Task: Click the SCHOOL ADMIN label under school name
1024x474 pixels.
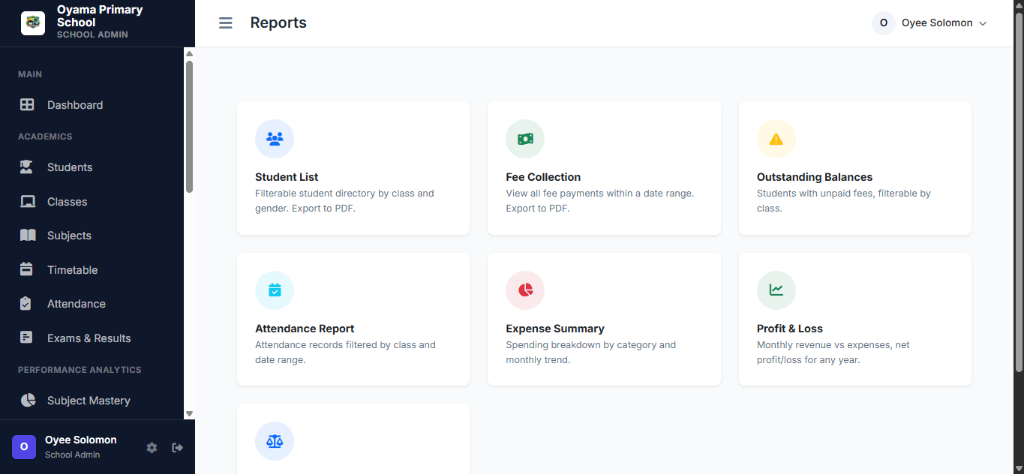Action: 93,35
